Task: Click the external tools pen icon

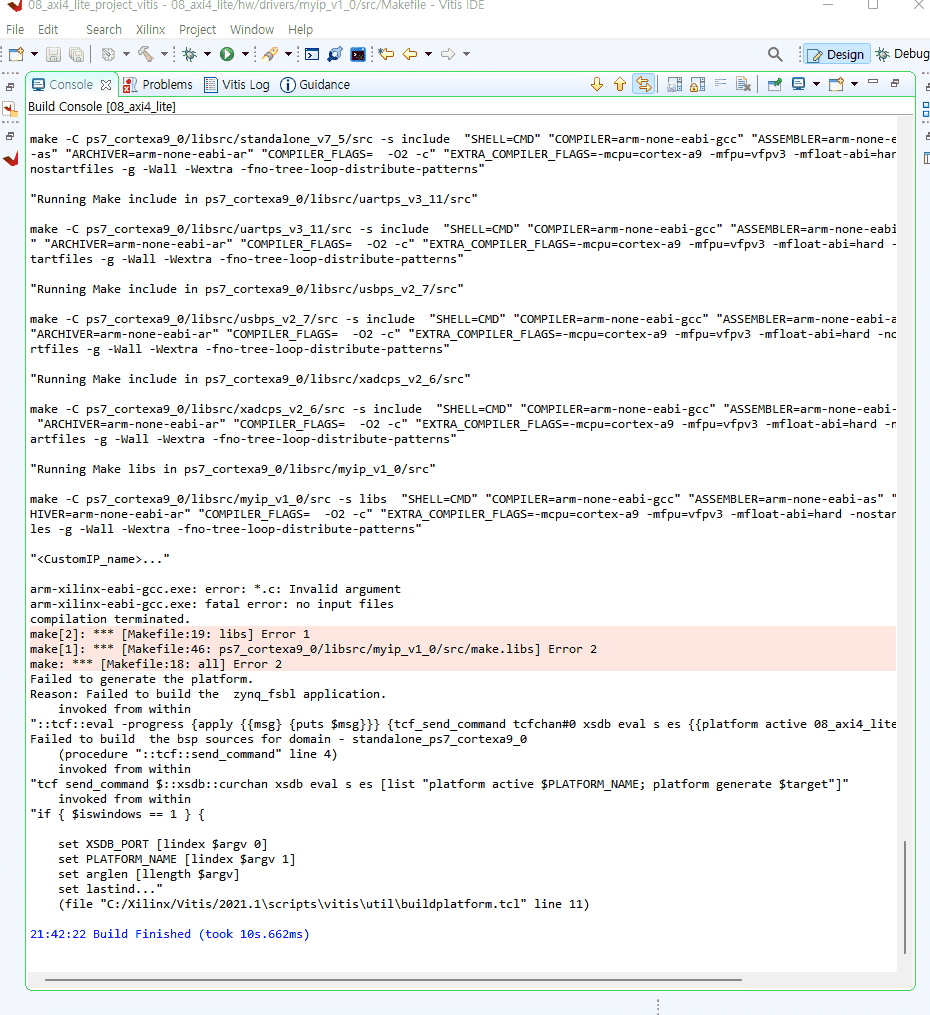Action: point(270,54)
